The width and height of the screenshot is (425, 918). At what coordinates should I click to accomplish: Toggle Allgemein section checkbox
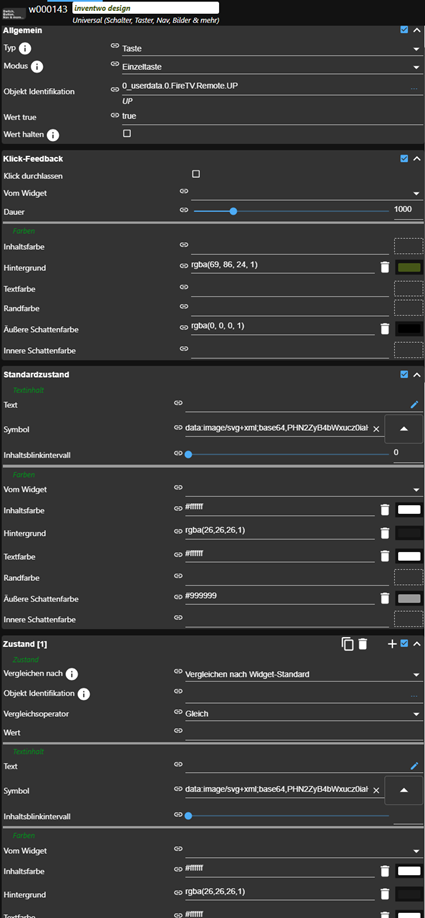[404, 29]
